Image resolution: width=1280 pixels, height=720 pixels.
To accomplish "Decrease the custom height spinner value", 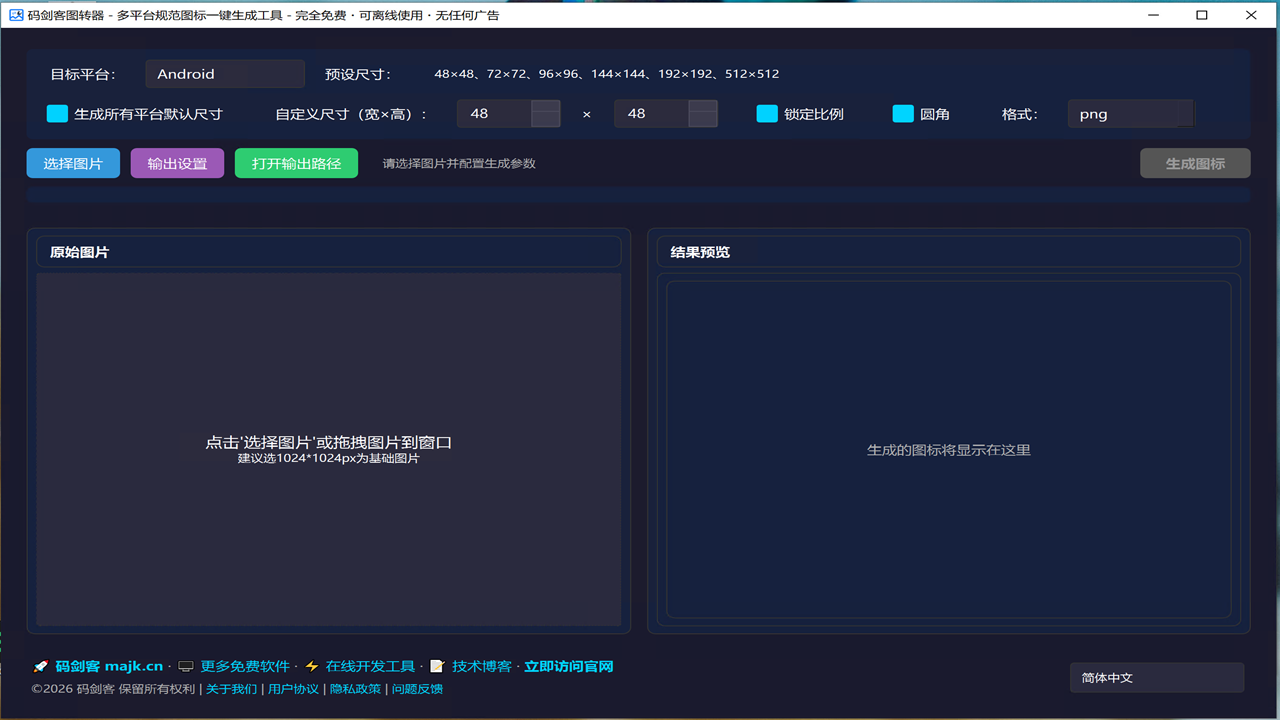I will tap(702, 120).
